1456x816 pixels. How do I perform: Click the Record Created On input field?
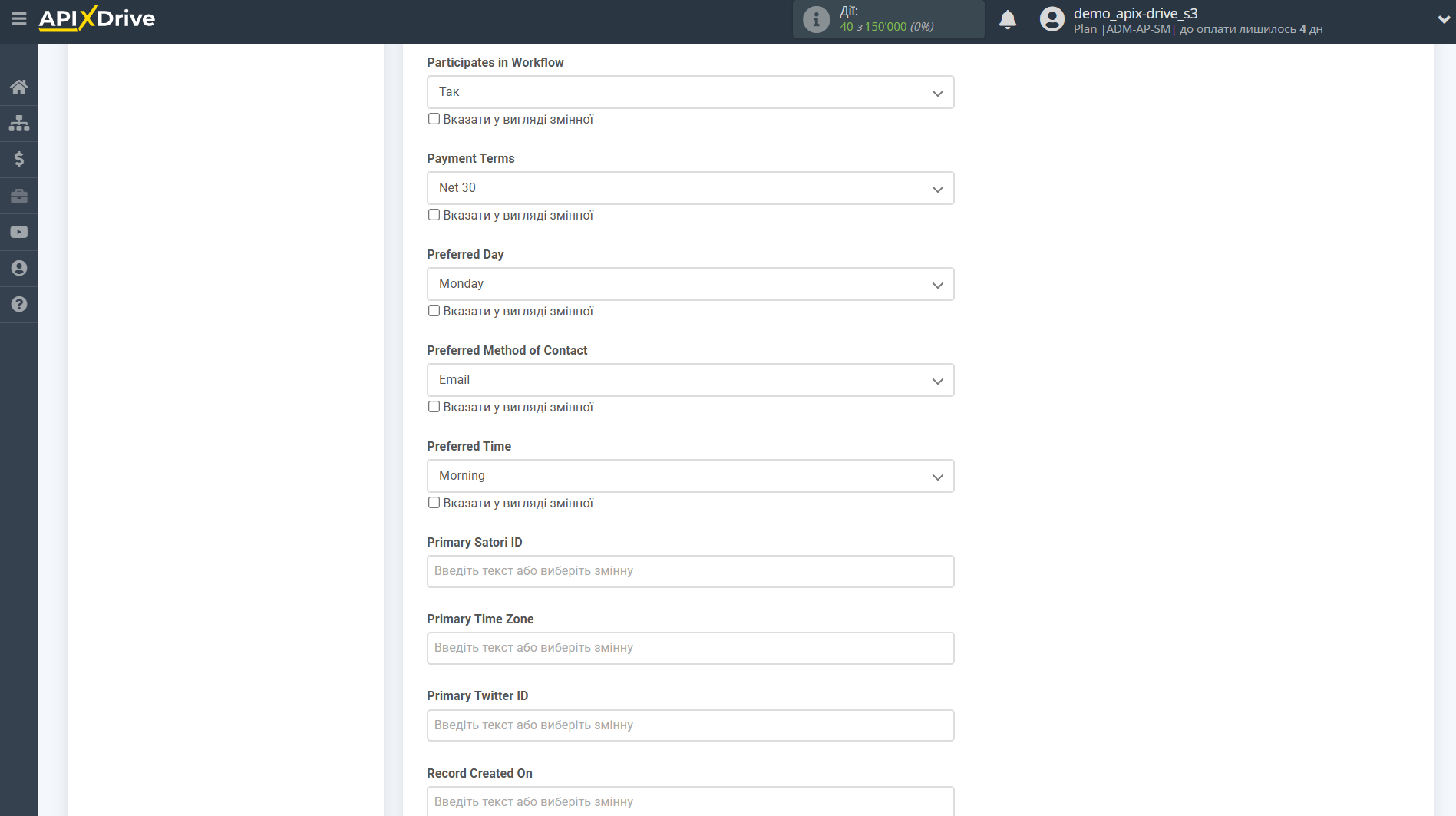(690, 801)
